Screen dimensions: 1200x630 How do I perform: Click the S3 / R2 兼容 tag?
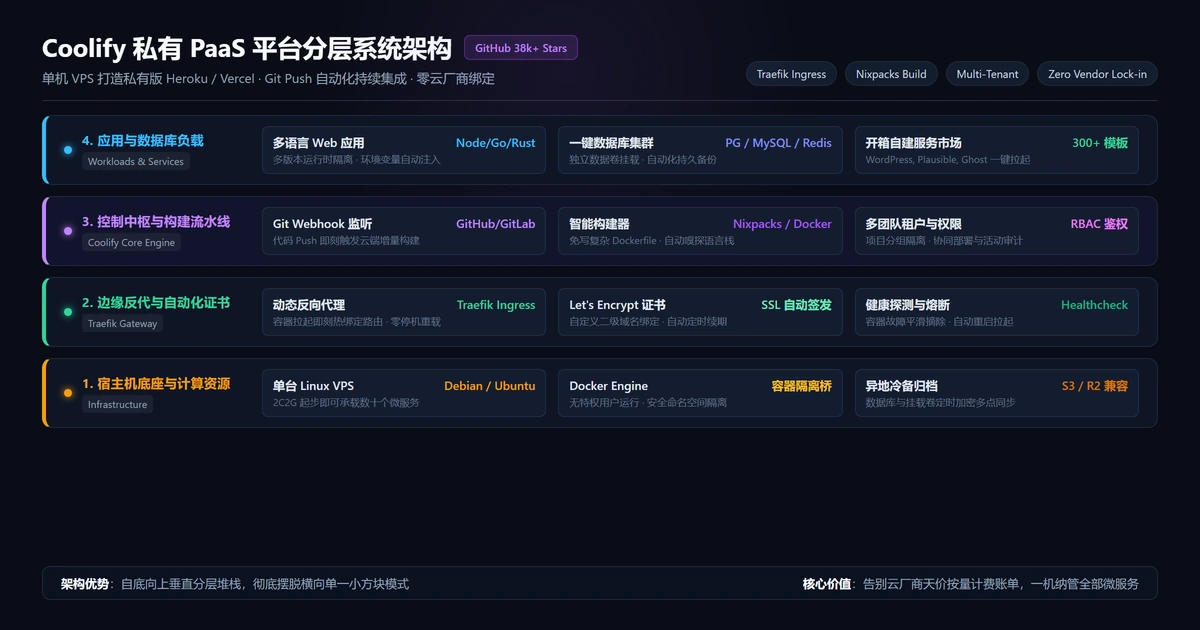coord(1095,386)
